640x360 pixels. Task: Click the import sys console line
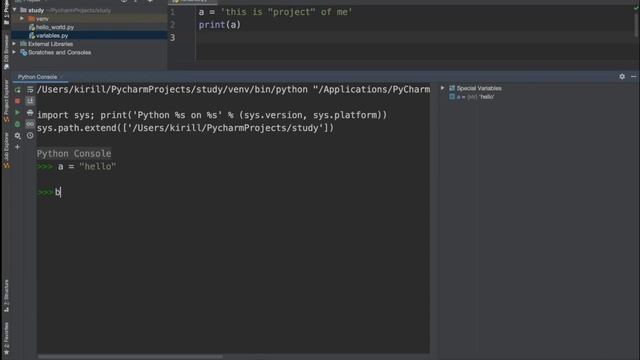click(x=212, y=115)
